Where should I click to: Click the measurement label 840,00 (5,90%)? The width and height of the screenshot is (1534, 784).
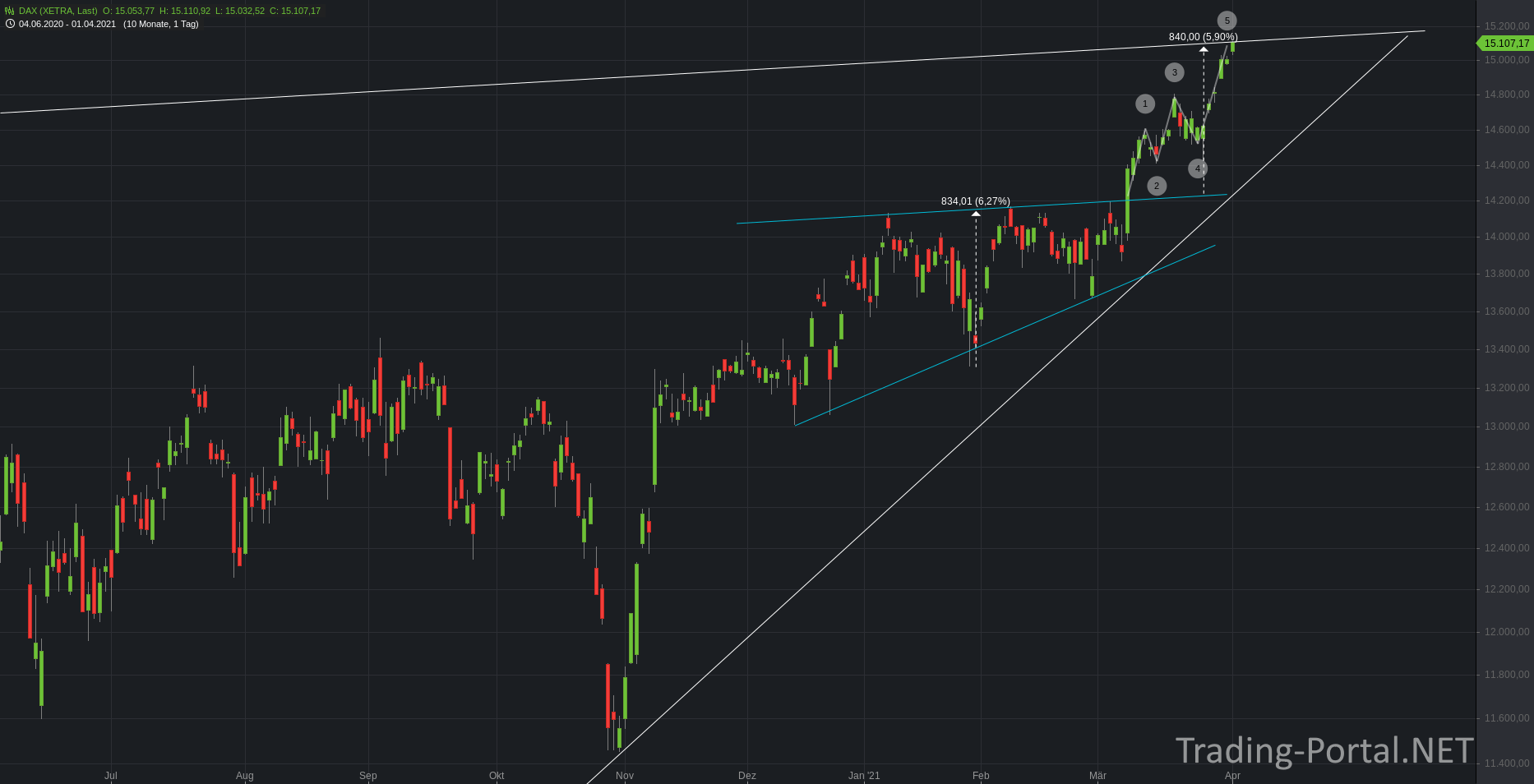(x=1203, y=37)
